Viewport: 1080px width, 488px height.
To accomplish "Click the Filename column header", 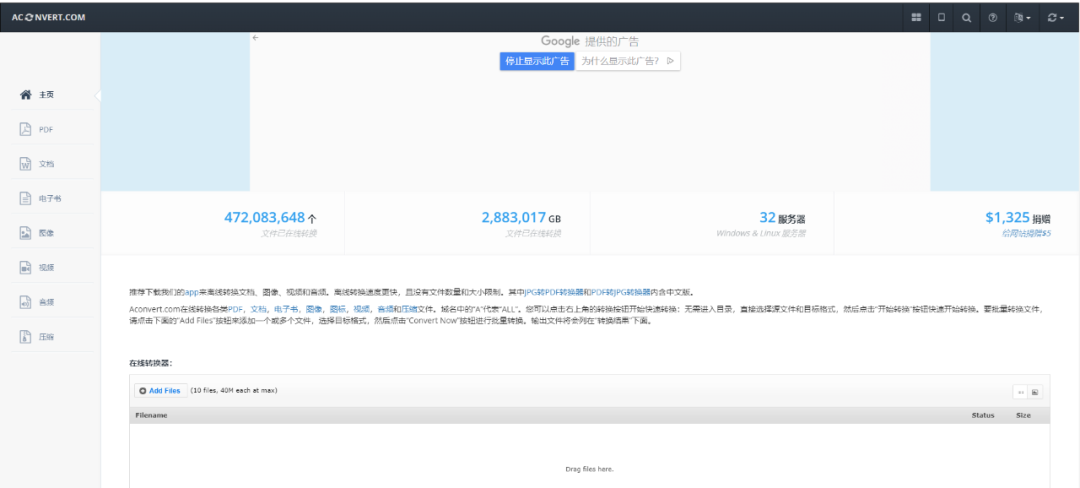I will point(152,415).
